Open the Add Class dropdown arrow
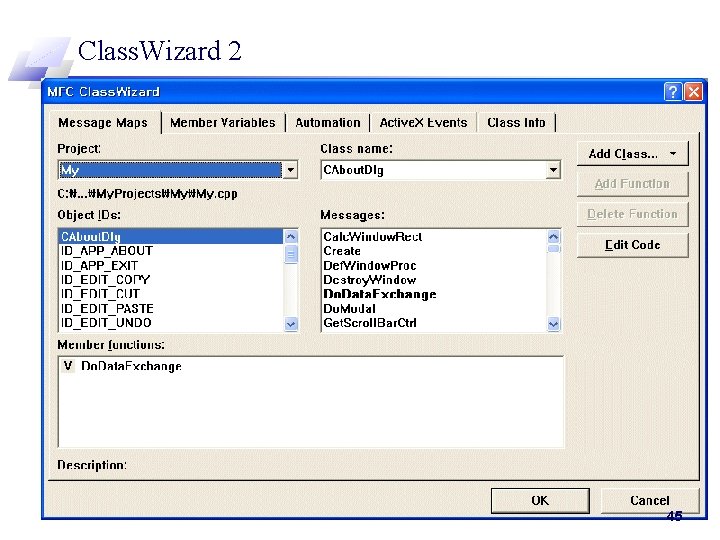Image resolution: width=720 pixels, height=540 pixels. [673, 154]
